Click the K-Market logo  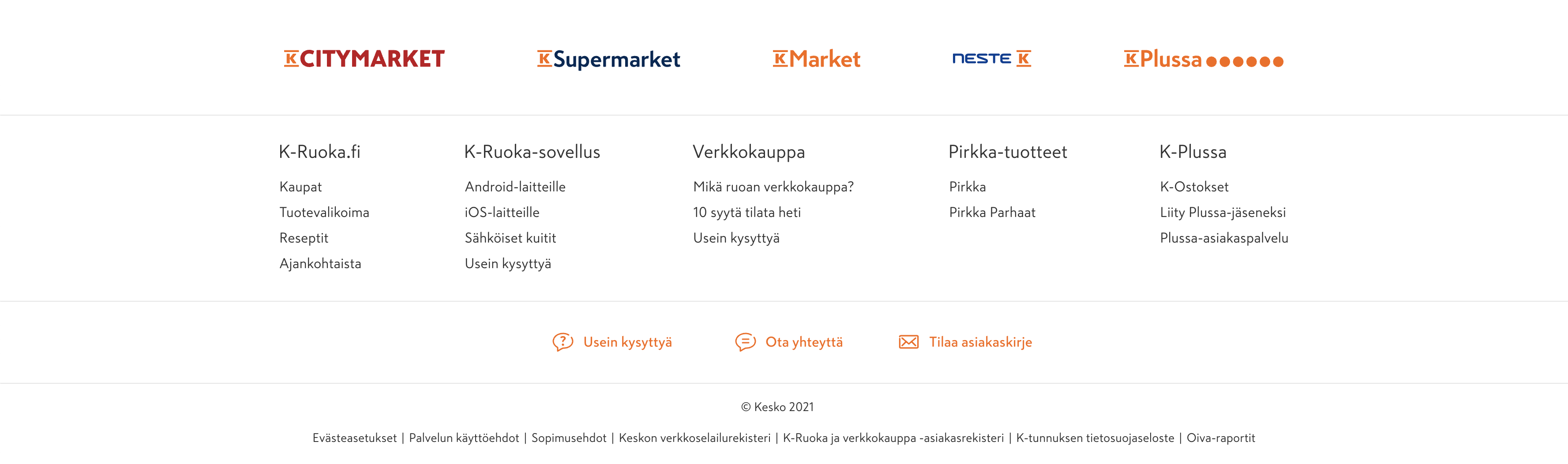(816, 59)
